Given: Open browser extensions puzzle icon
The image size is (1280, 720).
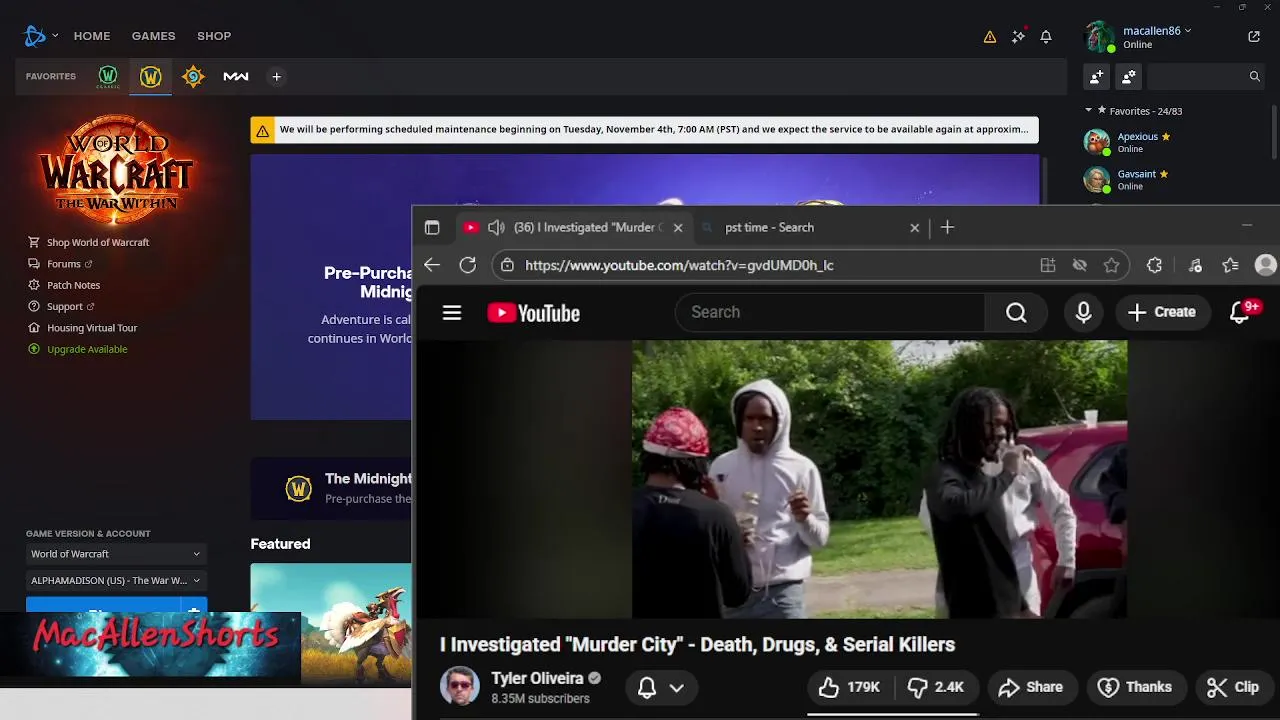Looking at the screenshot, I should [1154, 265].
